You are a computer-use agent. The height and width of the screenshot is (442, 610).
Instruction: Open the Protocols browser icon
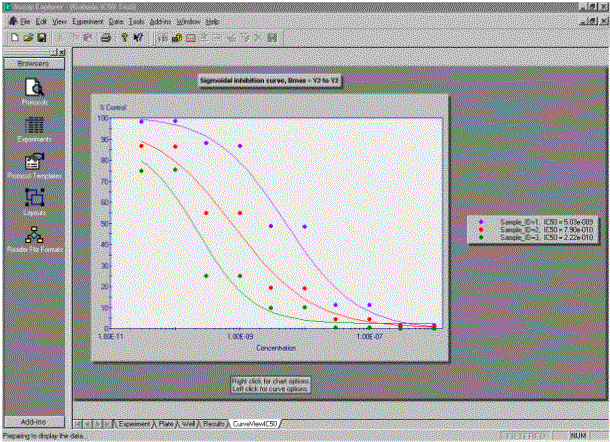pos(34,89)
